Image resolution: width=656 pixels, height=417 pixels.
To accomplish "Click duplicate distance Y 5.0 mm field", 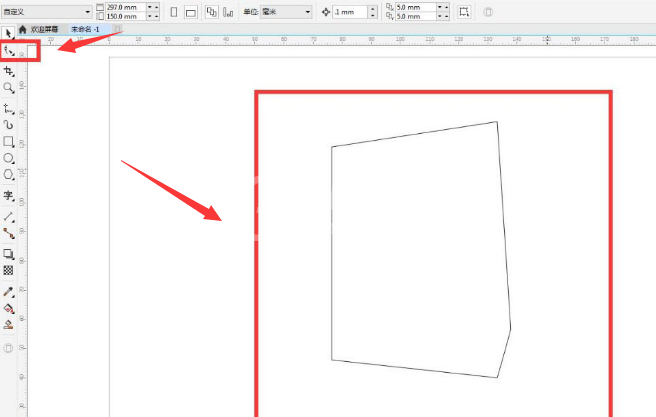I will click(x=416, y=16).
